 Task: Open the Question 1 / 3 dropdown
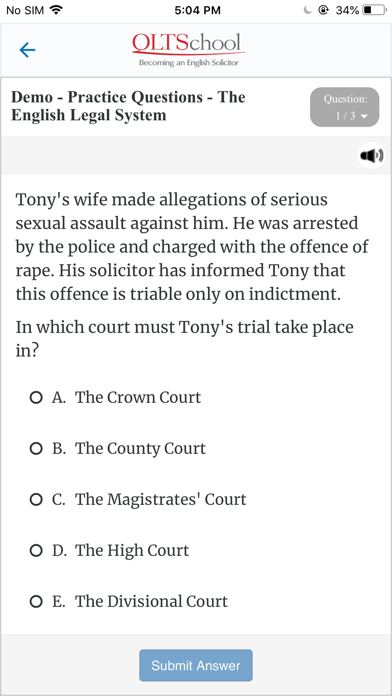[x=344, y=107]
